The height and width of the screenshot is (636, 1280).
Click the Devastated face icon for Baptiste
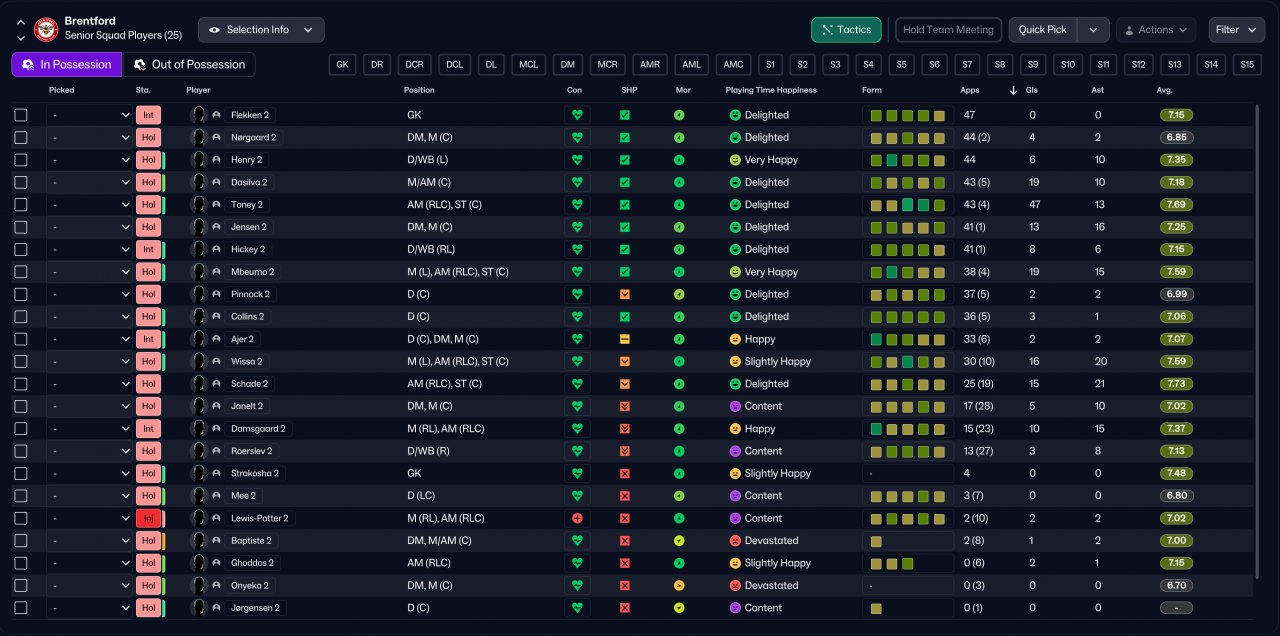point(735,541)
